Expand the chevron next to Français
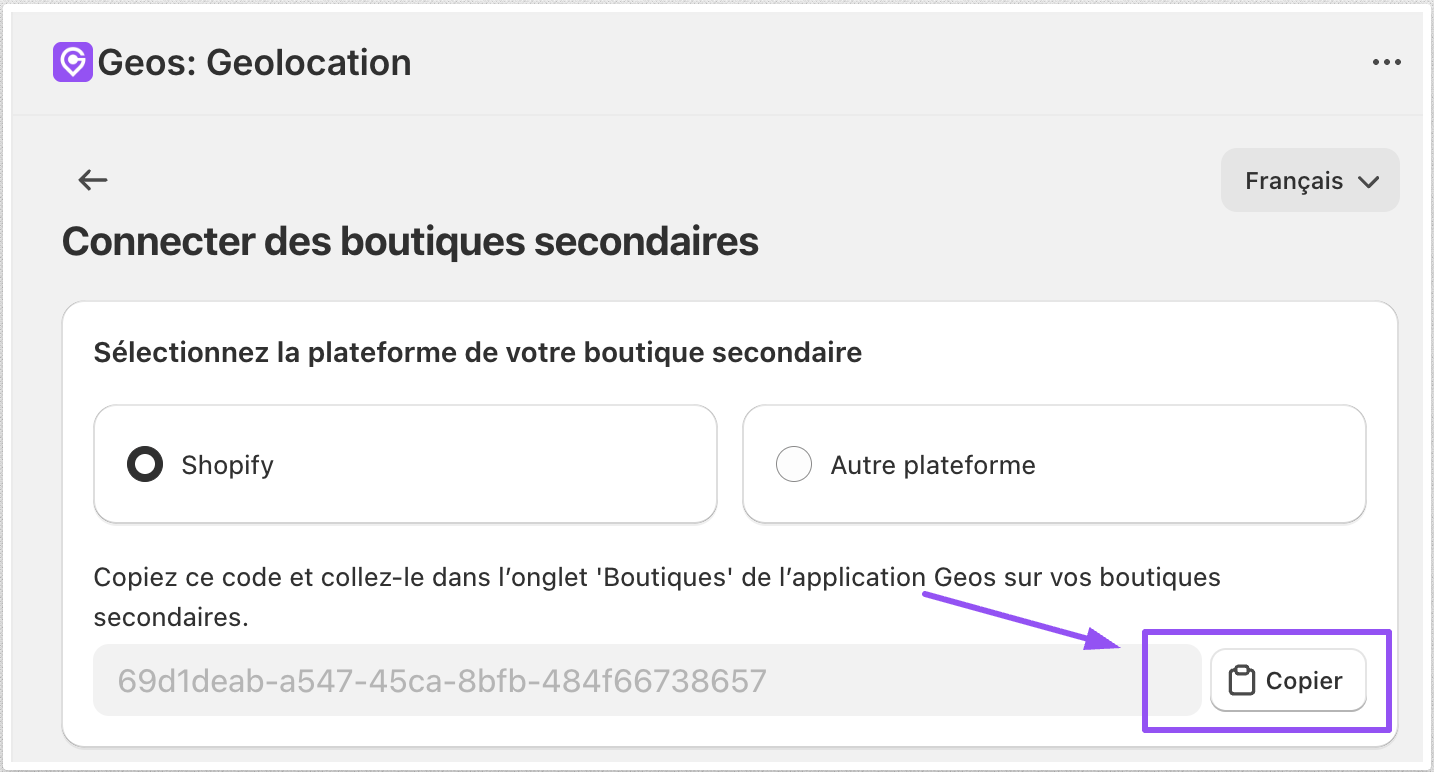This screenshot has height=772, width=1434. click(1368, 182)
